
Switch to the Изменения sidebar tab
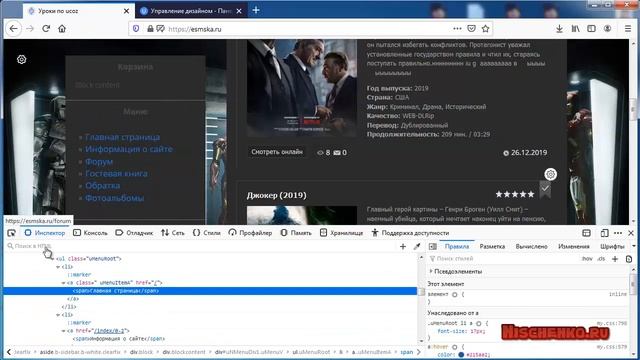coord(574,247)
